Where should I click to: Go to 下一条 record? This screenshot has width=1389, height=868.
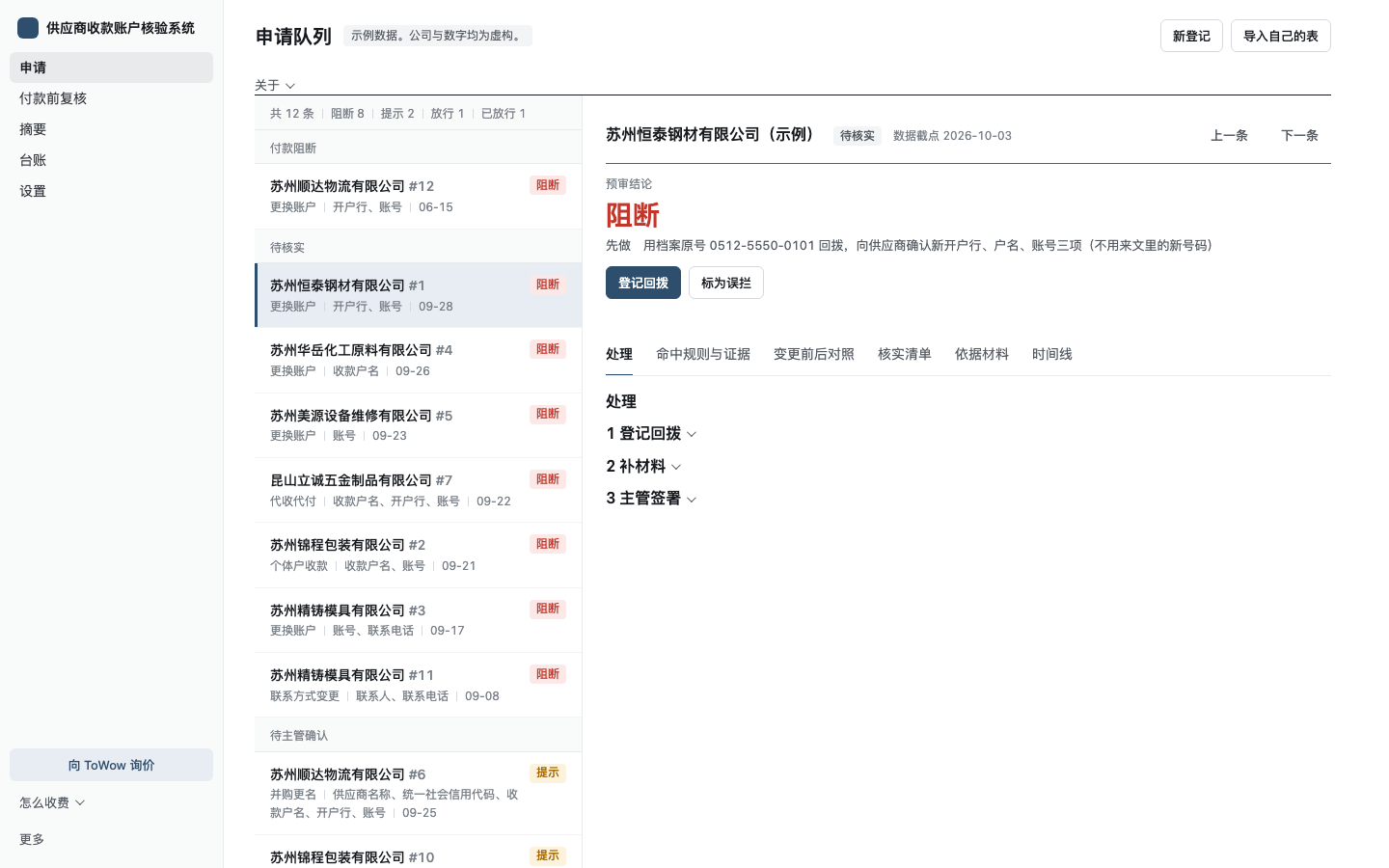[x=1299, y=136]
